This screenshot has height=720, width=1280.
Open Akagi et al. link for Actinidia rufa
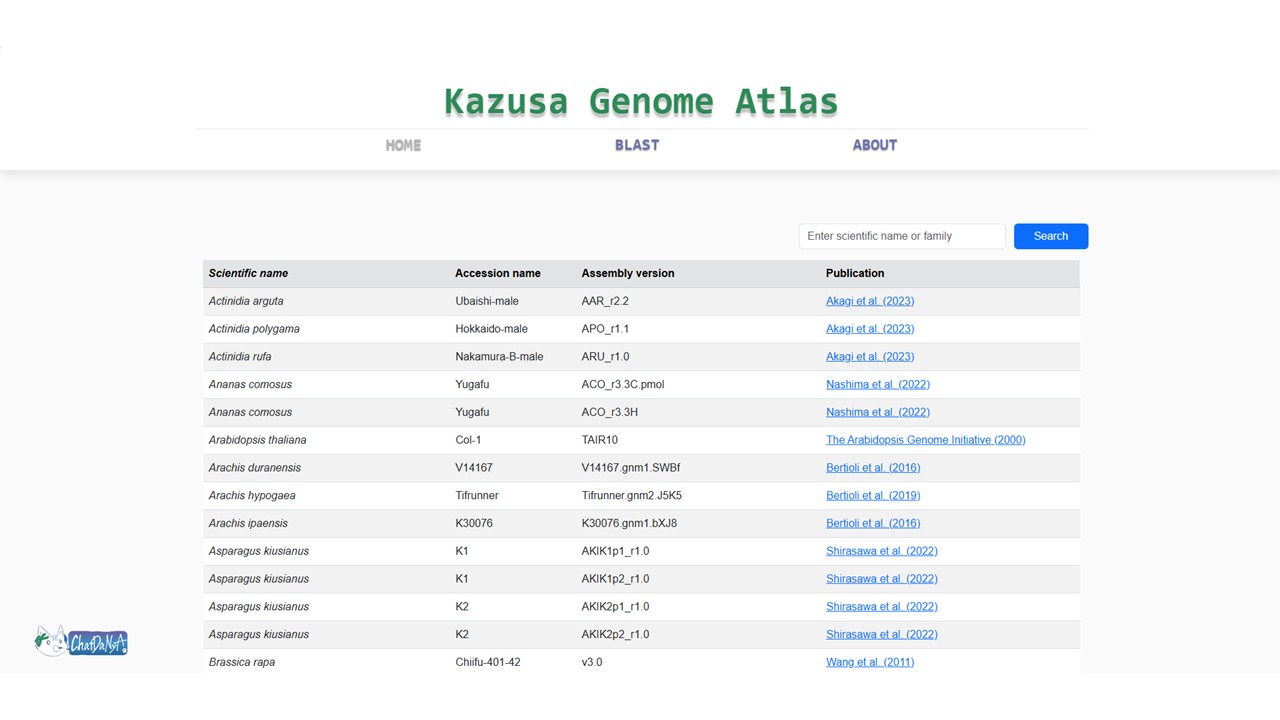click(869, 357)
